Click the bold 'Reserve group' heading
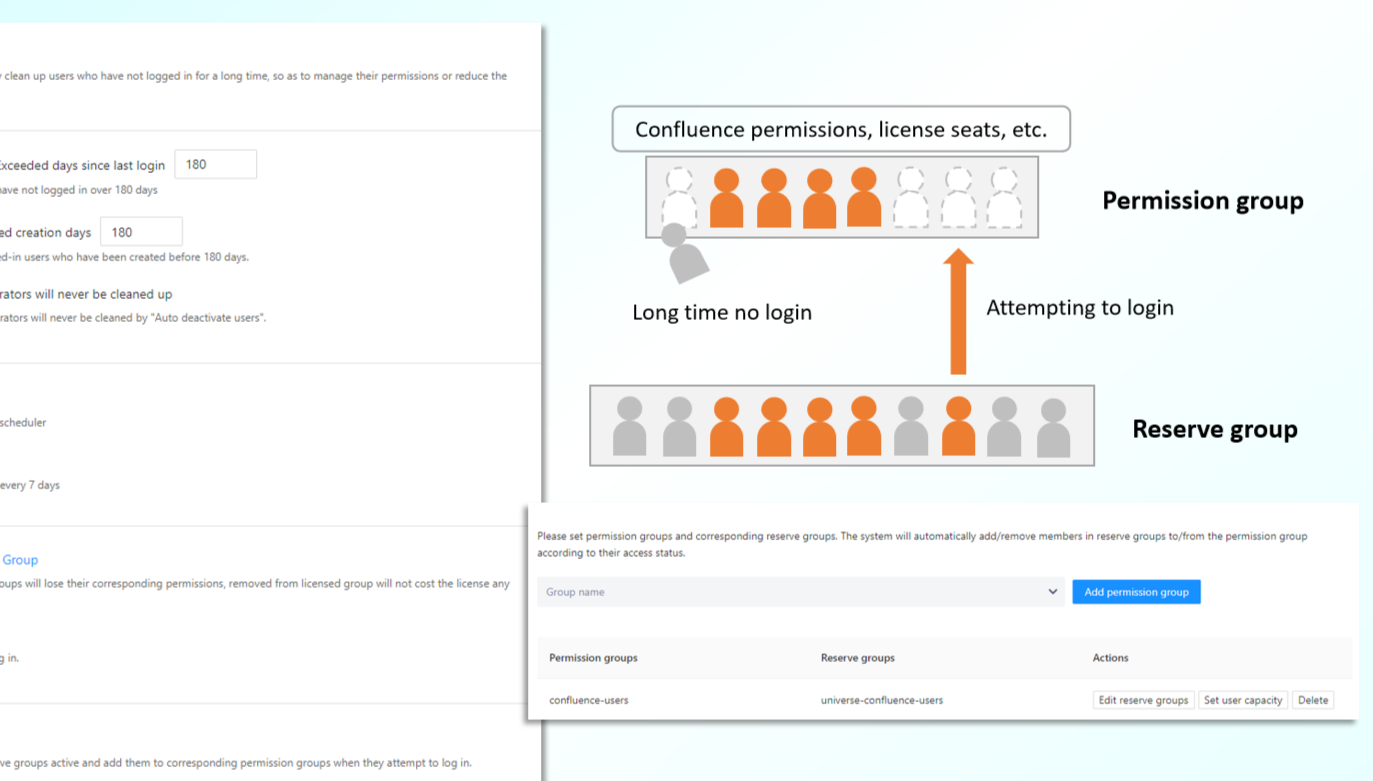1373x781 pixels. (1215, 429)
